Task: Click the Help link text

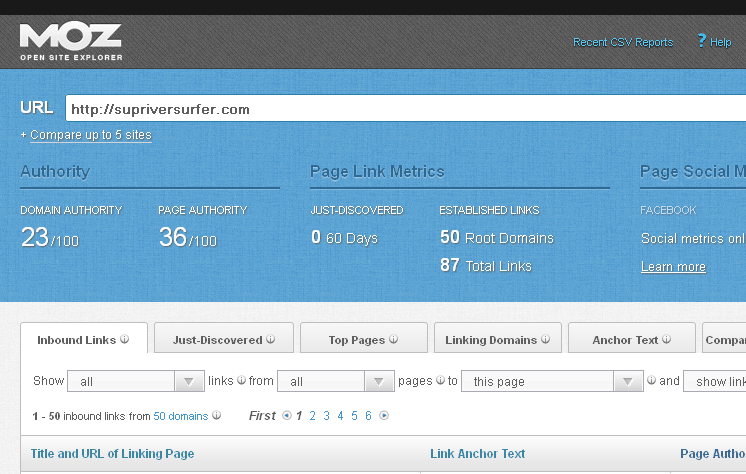Action: [x=720, y=42]
